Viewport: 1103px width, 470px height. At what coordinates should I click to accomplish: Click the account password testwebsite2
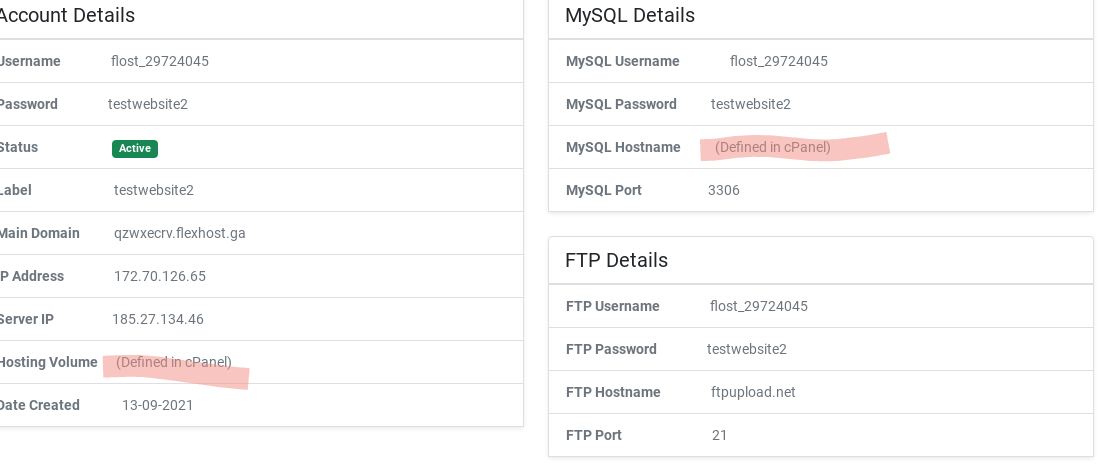[148, 104]
